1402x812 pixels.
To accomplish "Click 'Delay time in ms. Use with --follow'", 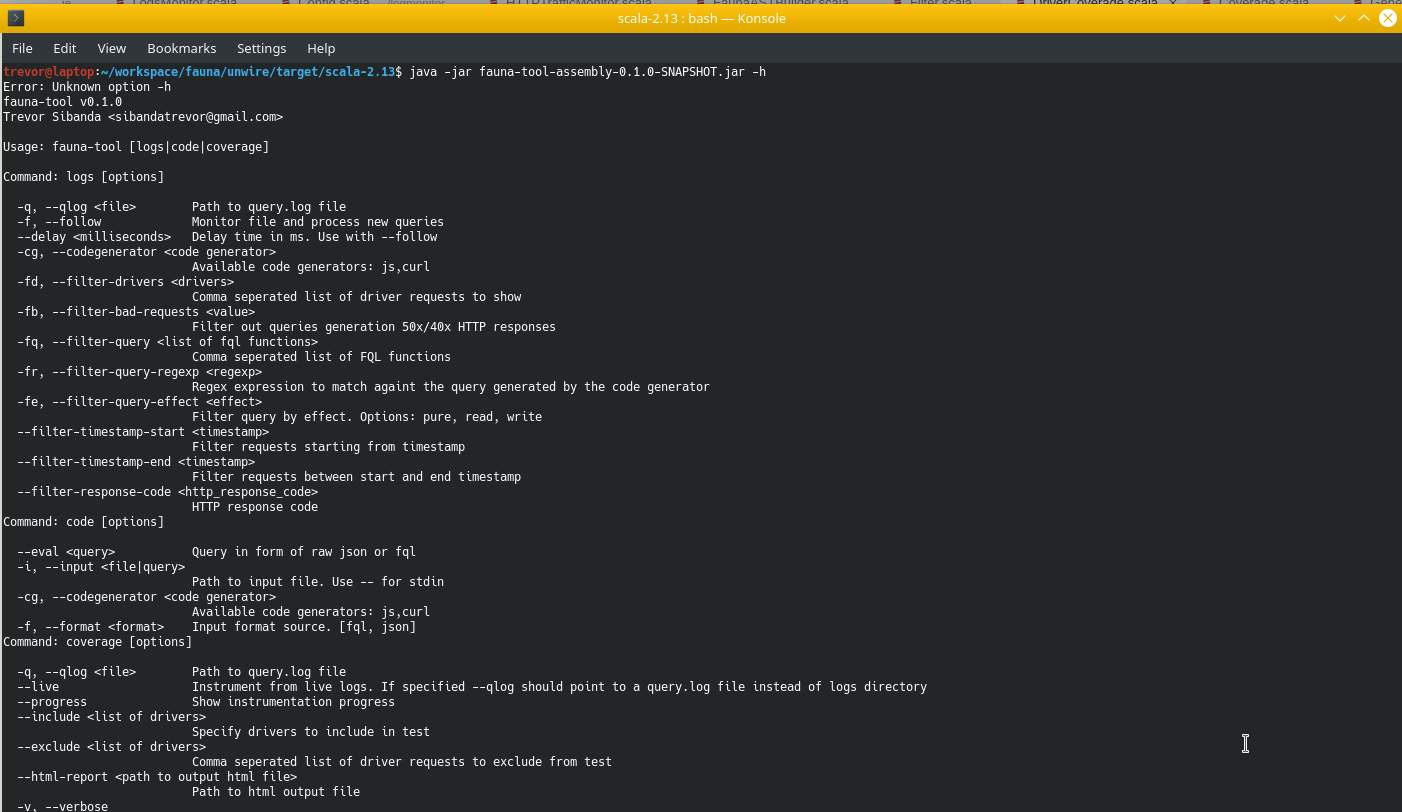I will tap(315, 237).
